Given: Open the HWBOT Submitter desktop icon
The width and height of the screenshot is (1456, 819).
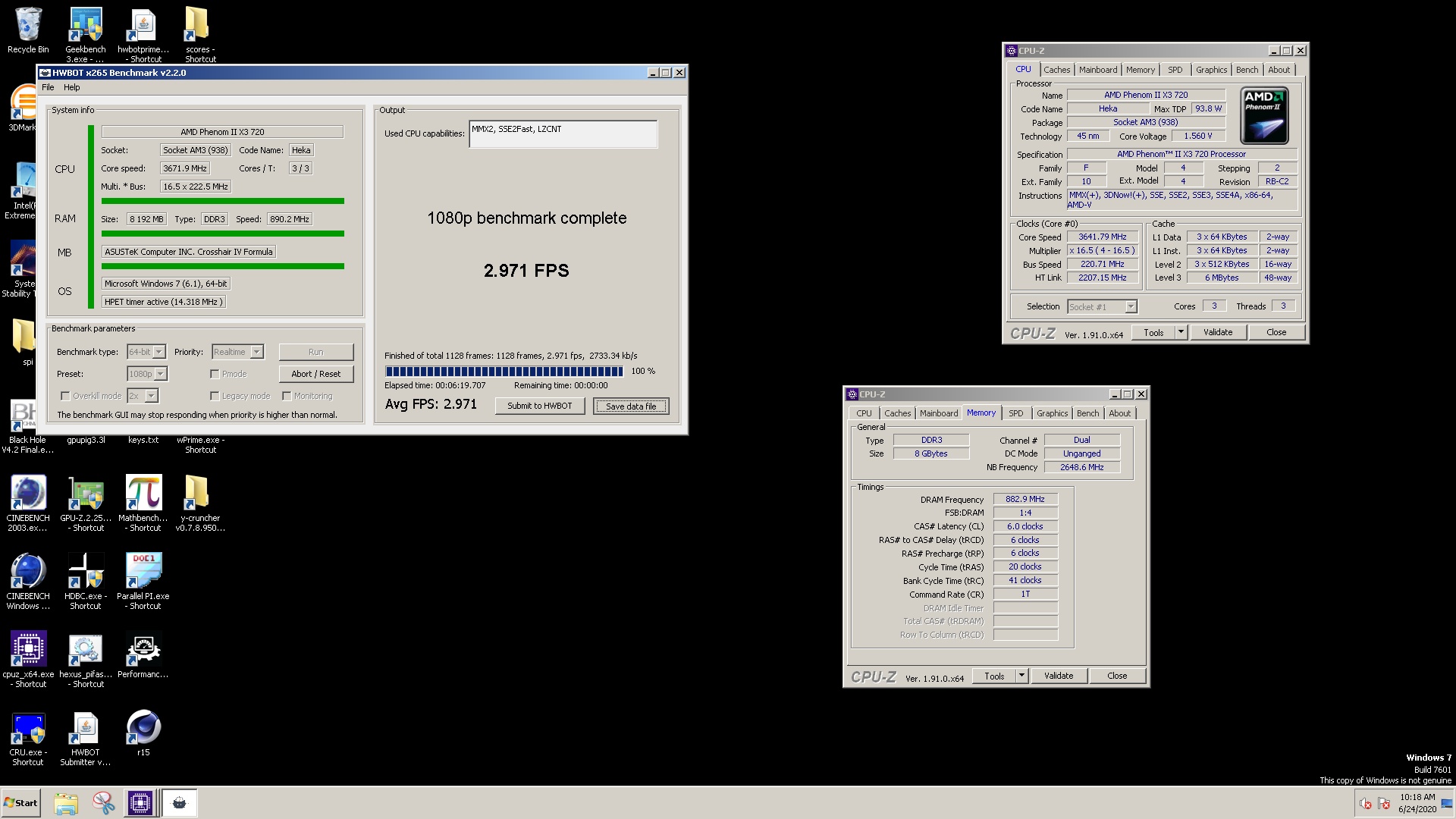Looking at the screenshot, I should click(86, 728).
